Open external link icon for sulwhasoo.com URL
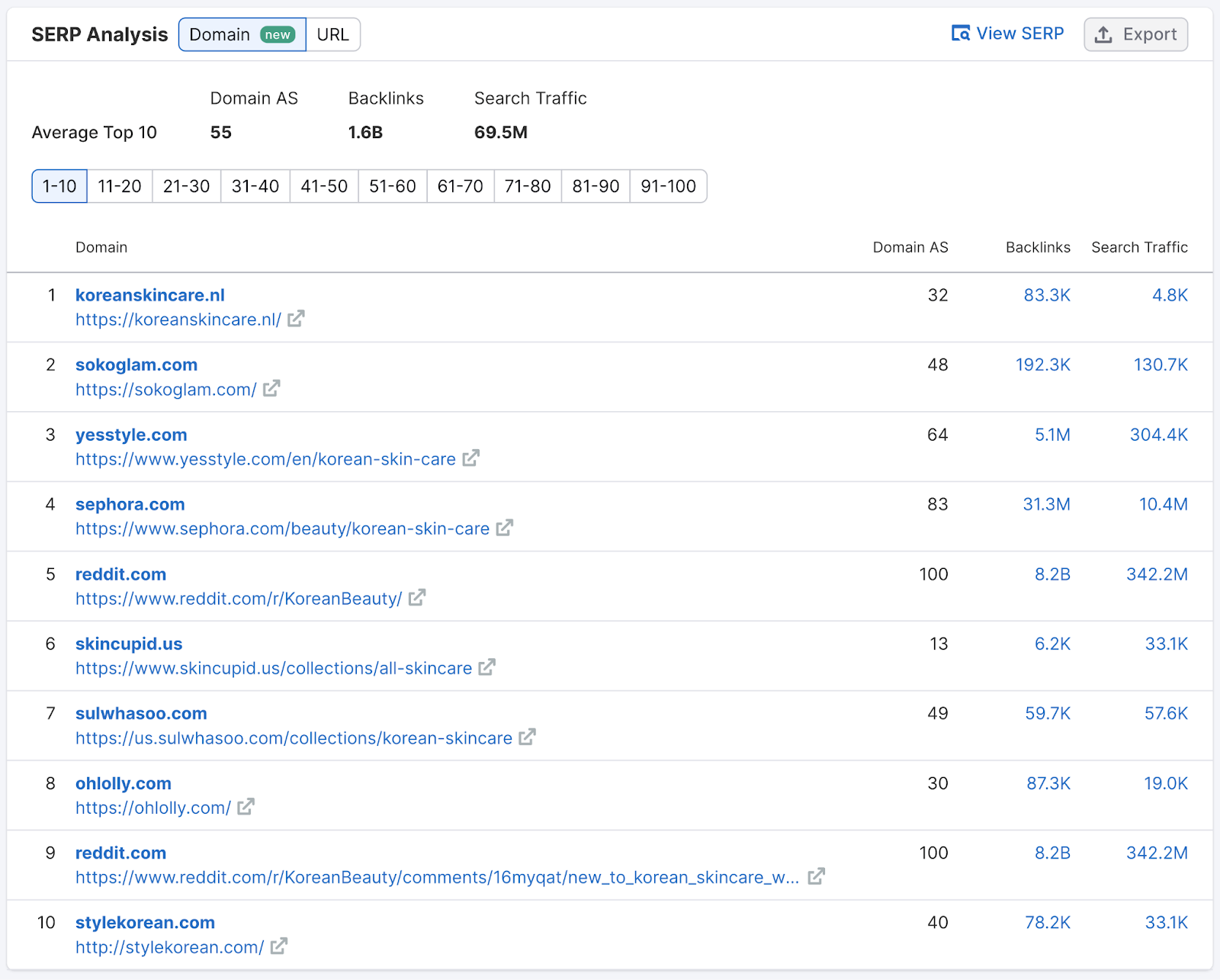Image resolution: width=1220 pixels, height=980 pixels. coord(527,737)
